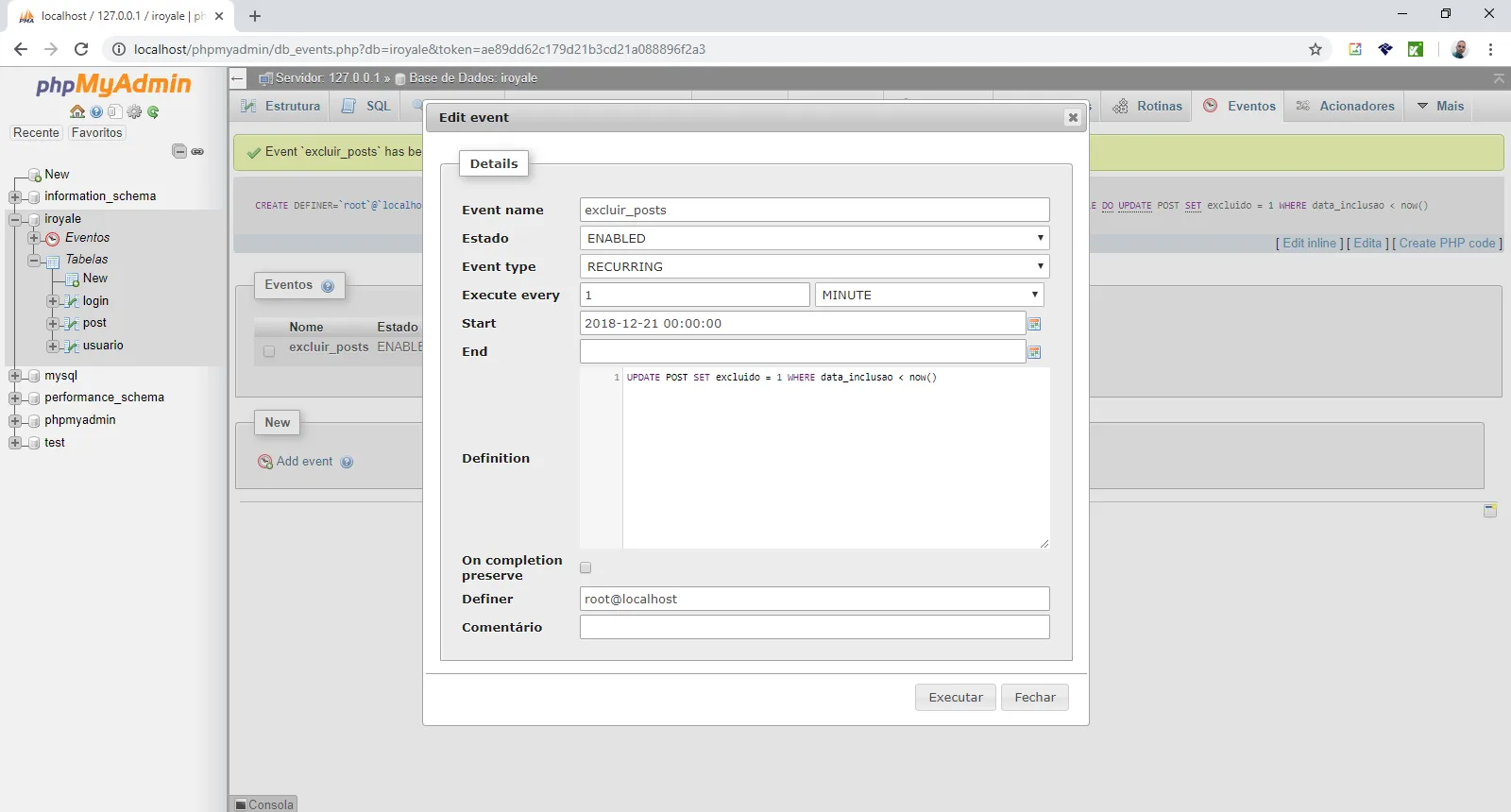Open navigation panel settings gear icon
The width and height of the screenshot is (1511, 812).
click(x=134, y=111)
